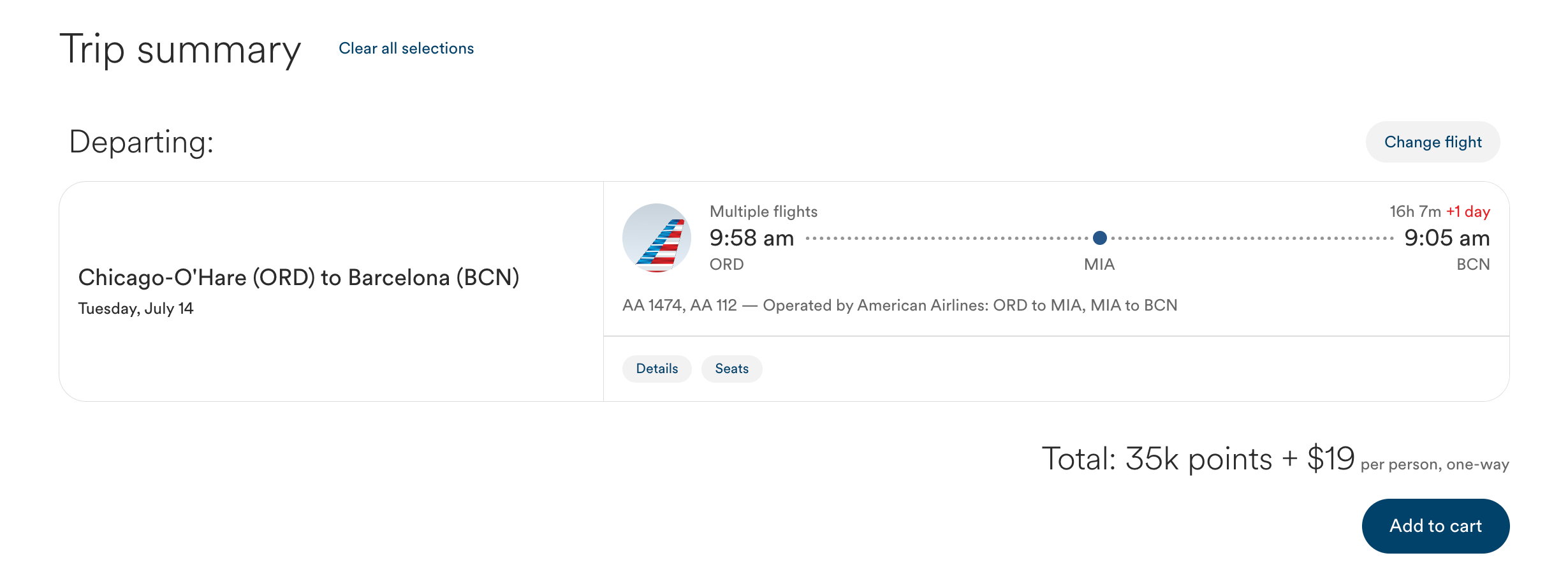Click the American Airlines tail logo

(657, 237)
